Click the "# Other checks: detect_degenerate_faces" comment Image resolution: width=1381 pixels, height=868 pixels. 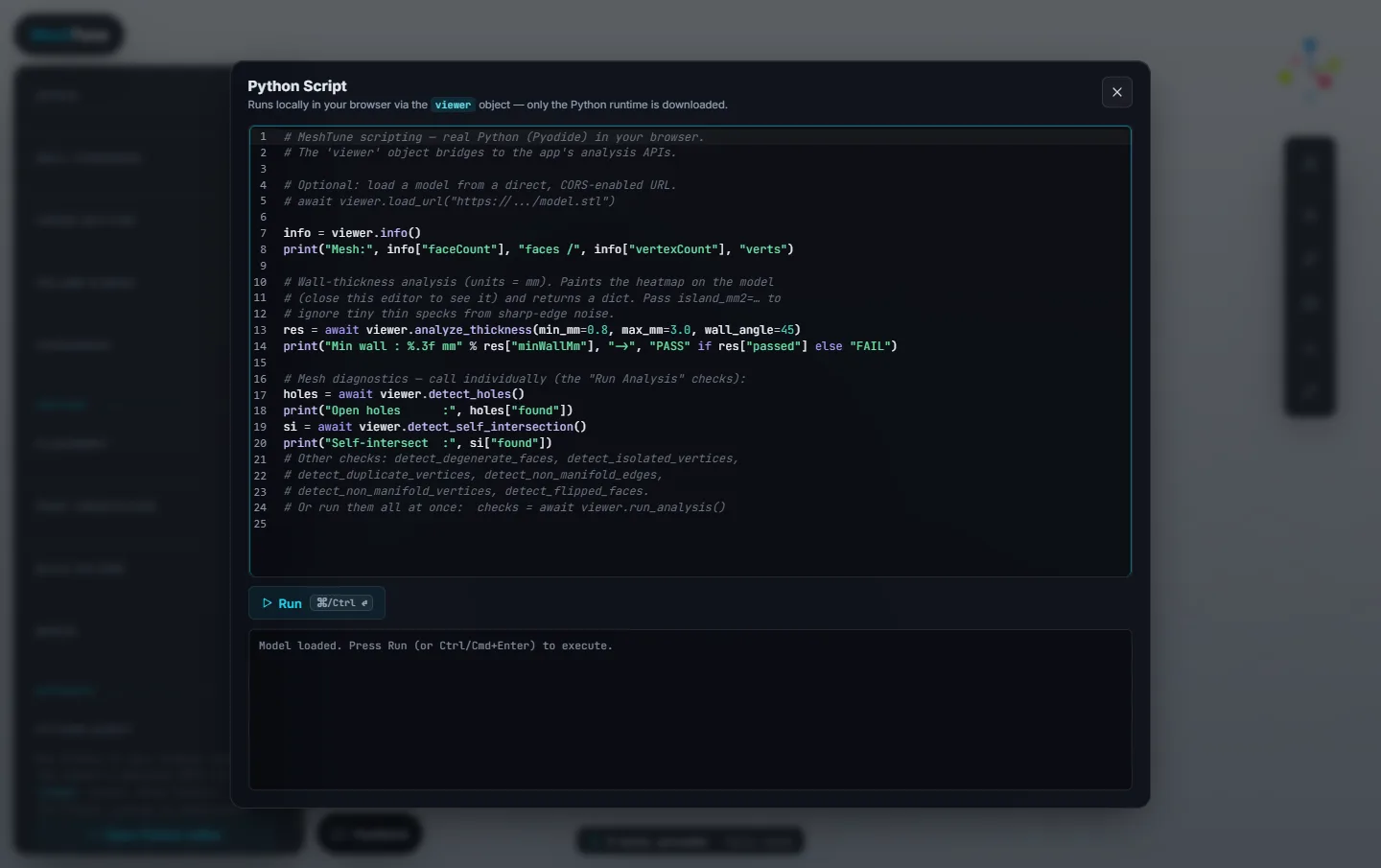[511, 458]
